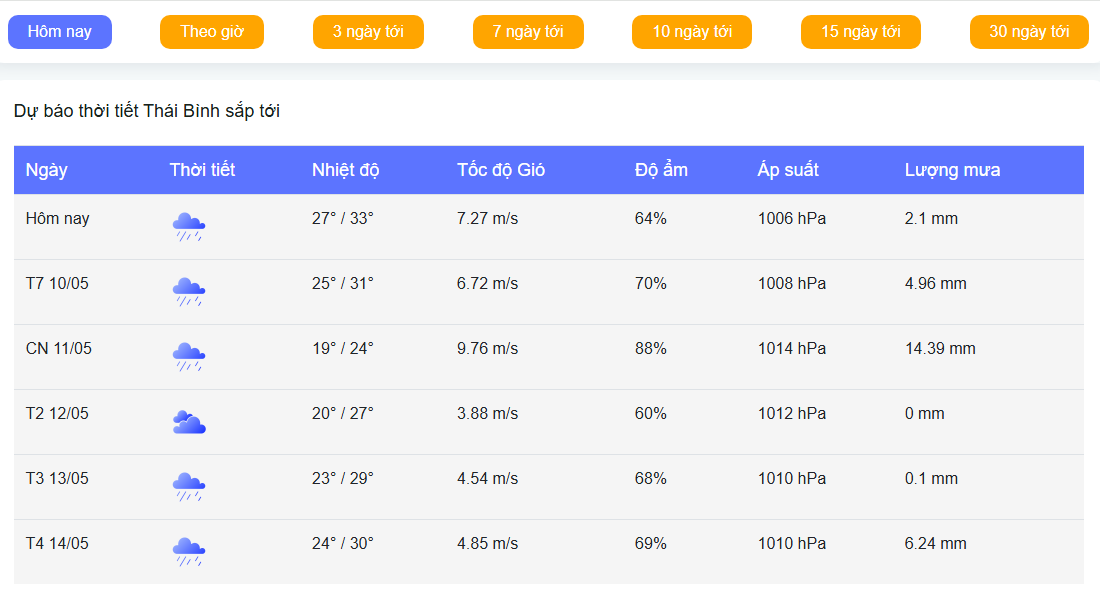The height and width of the screenshot is (603, 1100).
Task: Click the rain icon for CN 11/05
Action: (188, 357)
